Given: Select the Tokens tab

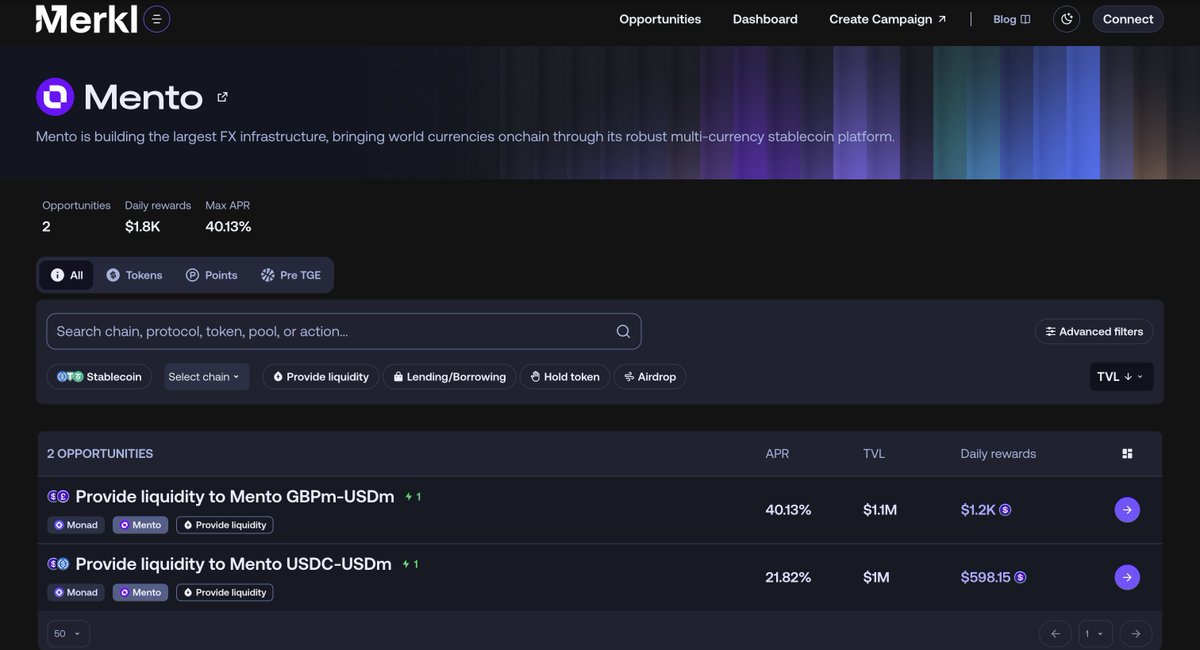Looking at the screenshot, I should click(134, 275).
